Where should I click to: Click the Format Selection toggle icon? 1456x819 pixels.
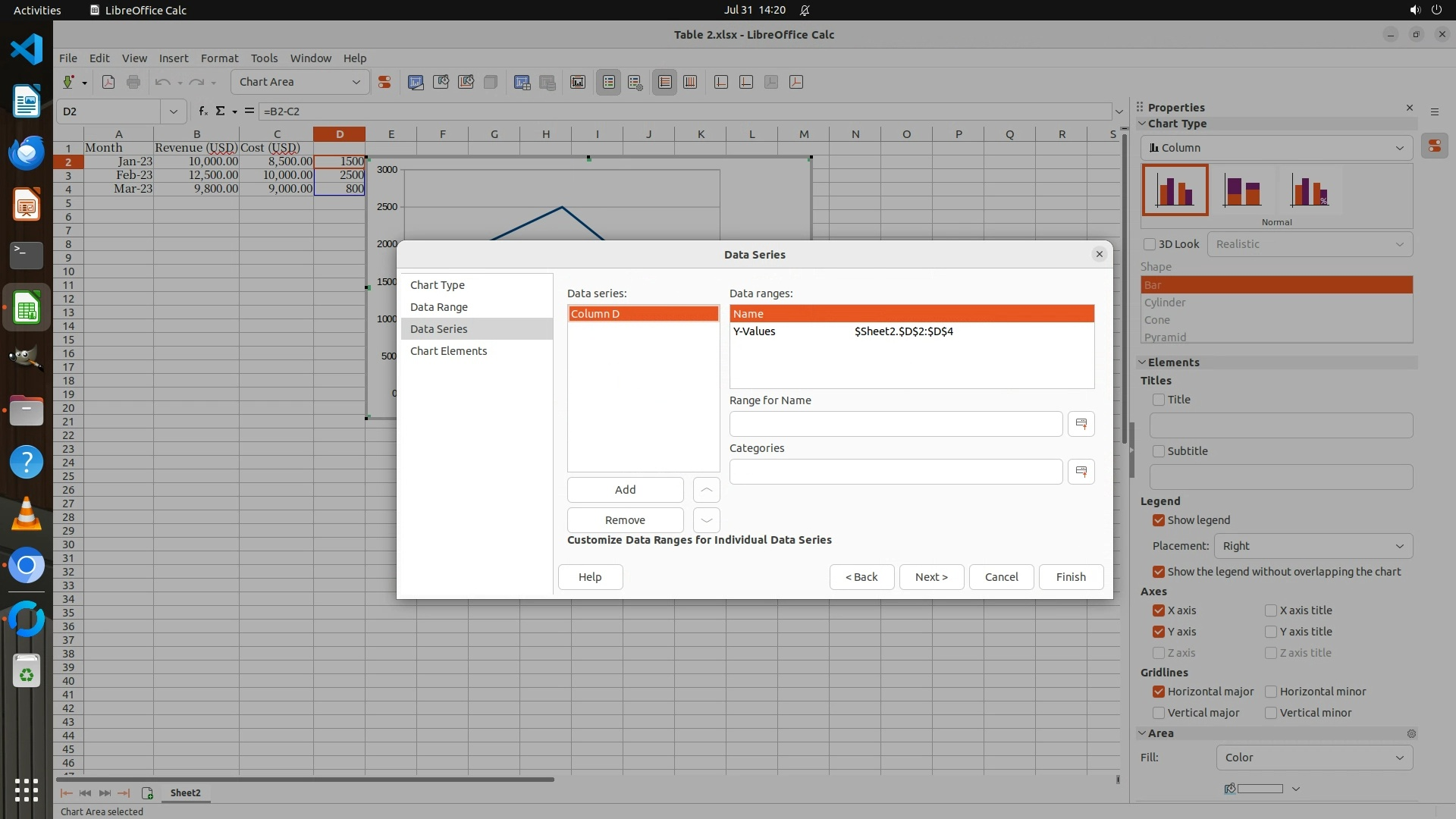384,82
